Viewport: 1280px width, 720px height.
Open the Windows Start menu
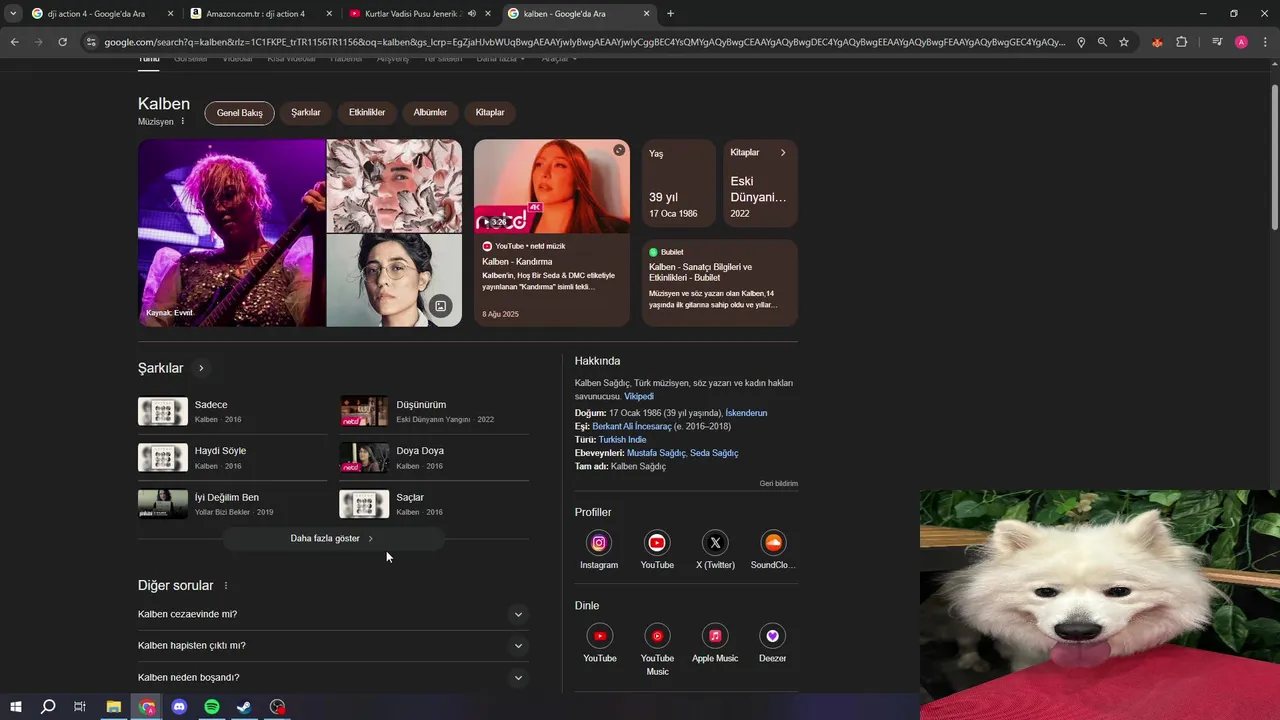click(x=16, y=707)
